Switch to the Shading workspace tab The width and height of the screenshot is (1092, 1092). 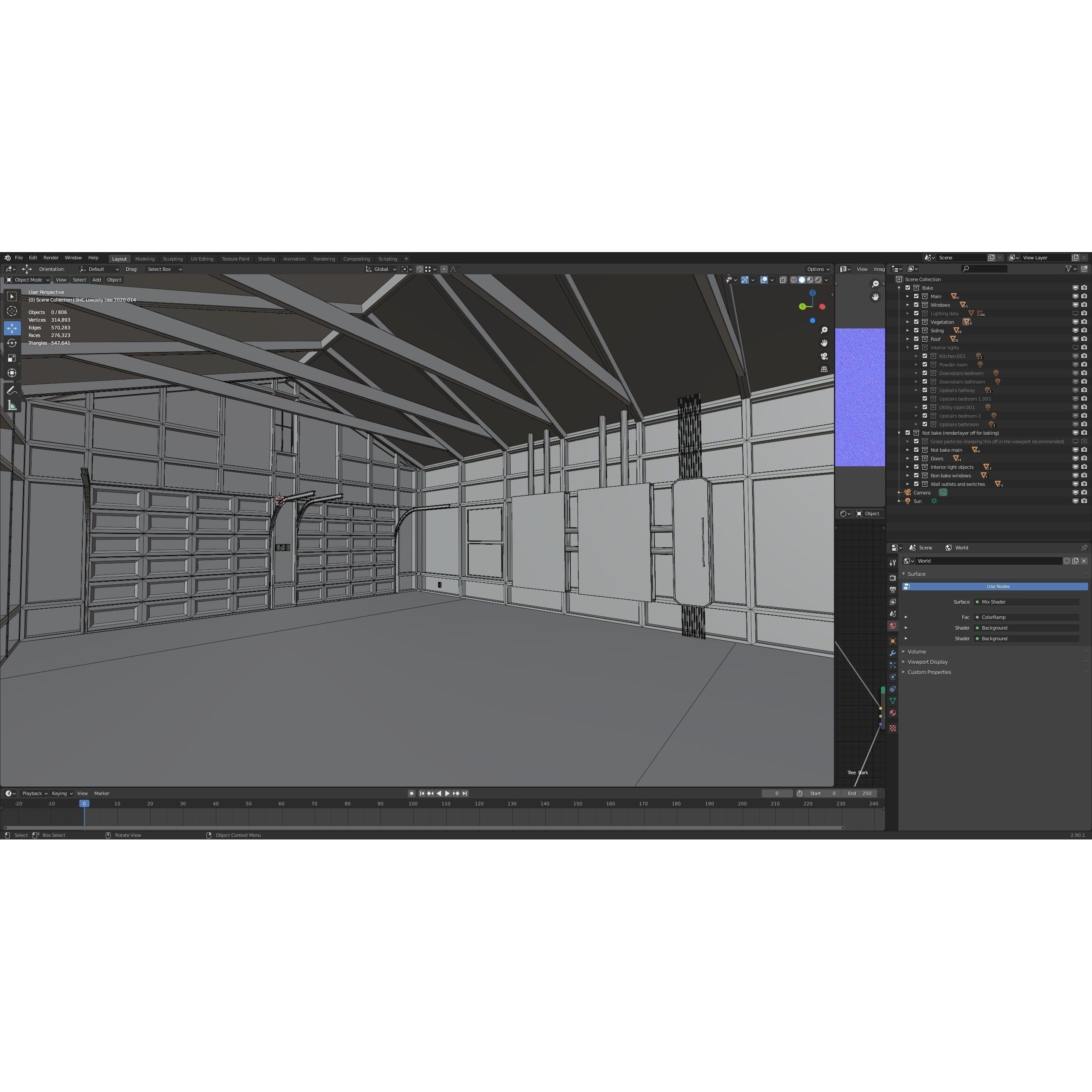(266, 259)
